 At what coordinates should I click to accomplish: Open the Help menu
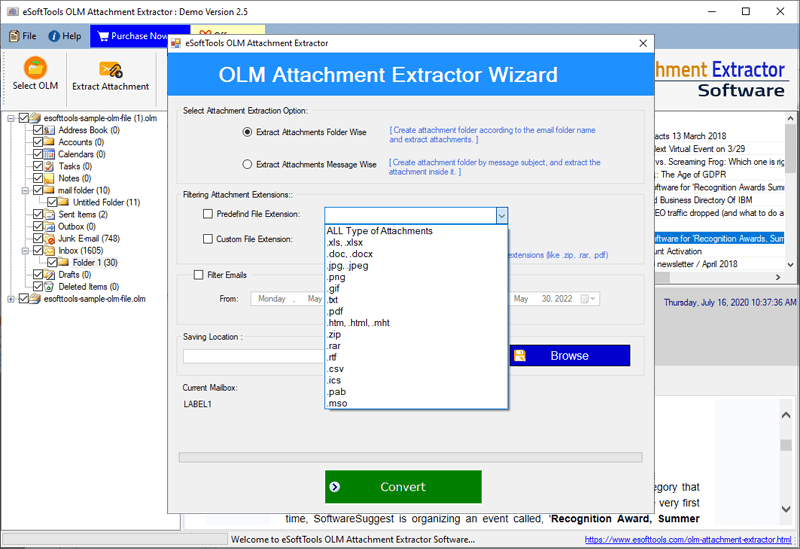point(65,36)
